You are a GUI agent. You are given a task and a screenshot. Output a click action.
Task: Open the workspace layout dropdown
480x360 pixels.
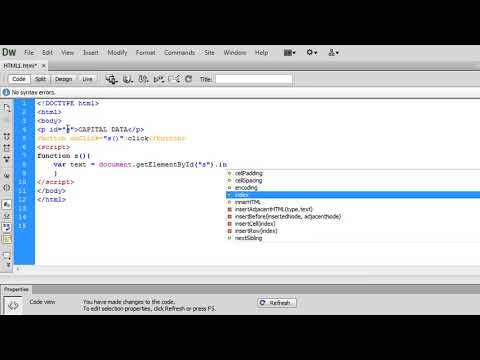point(289,53)
